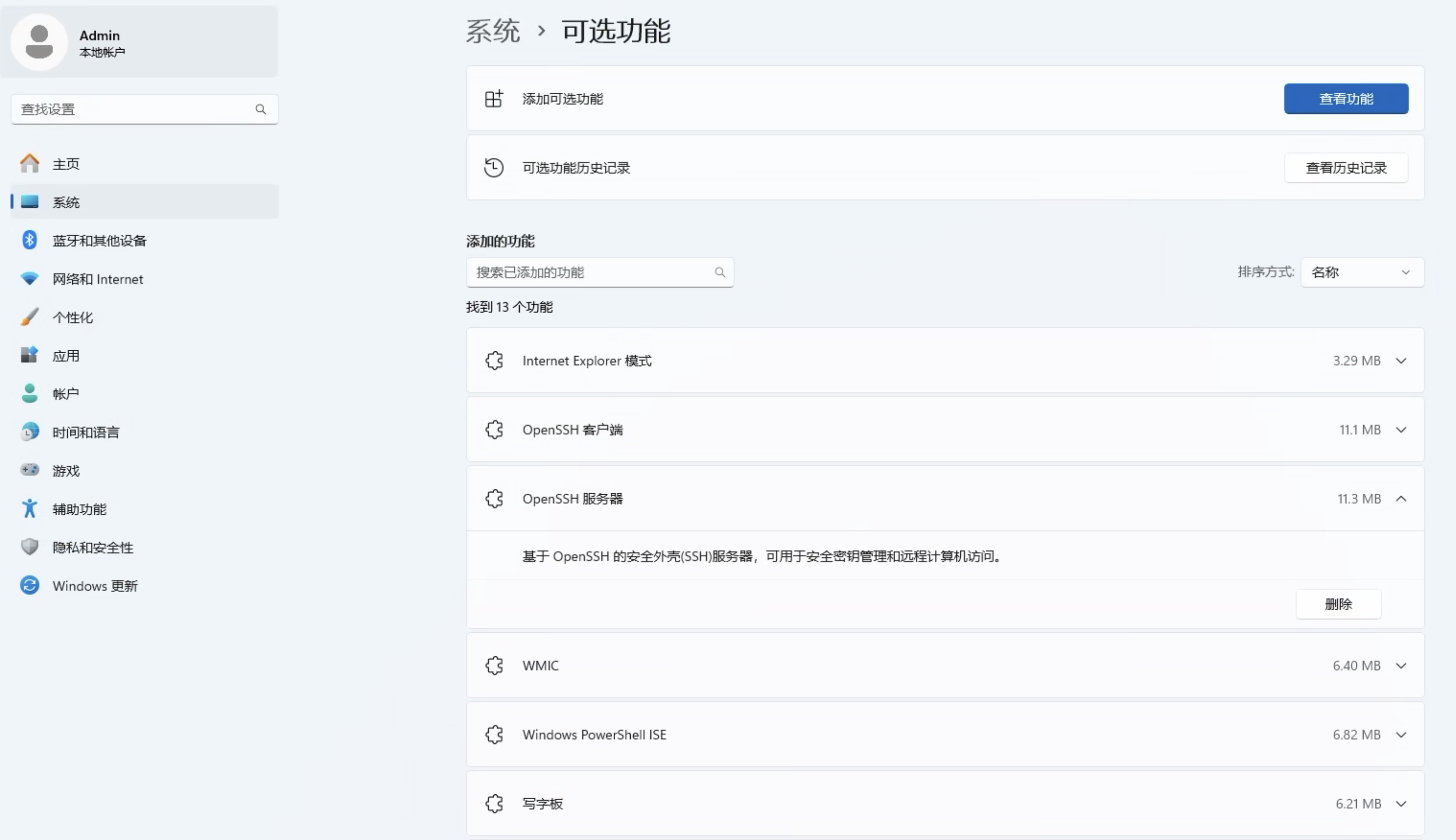Image resolution: width=1456 pixels, height=840 pixels.
Task: Click the 个性化 paintbrush icon
Action: pyautogui.click(x=29, y=317)
